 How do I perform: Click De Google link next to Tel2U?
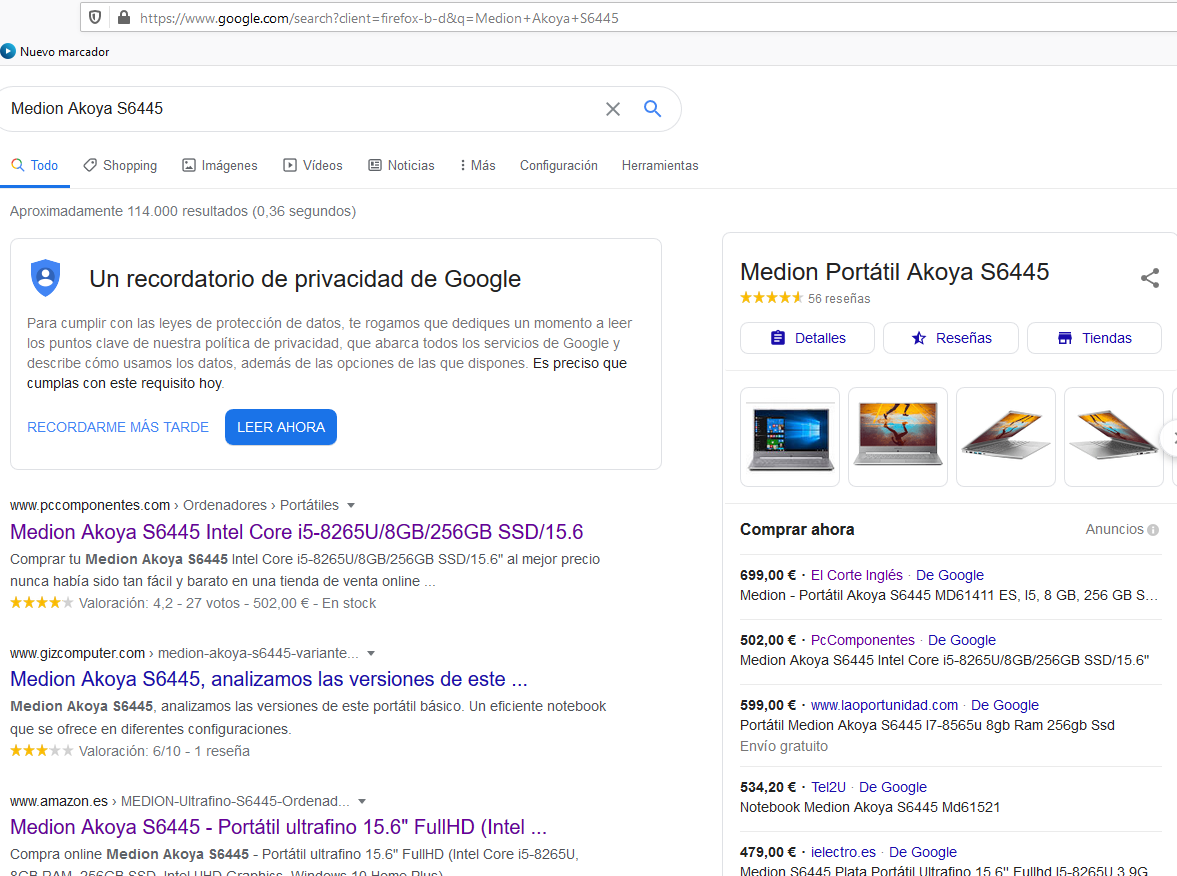click(x=893, y=787)
